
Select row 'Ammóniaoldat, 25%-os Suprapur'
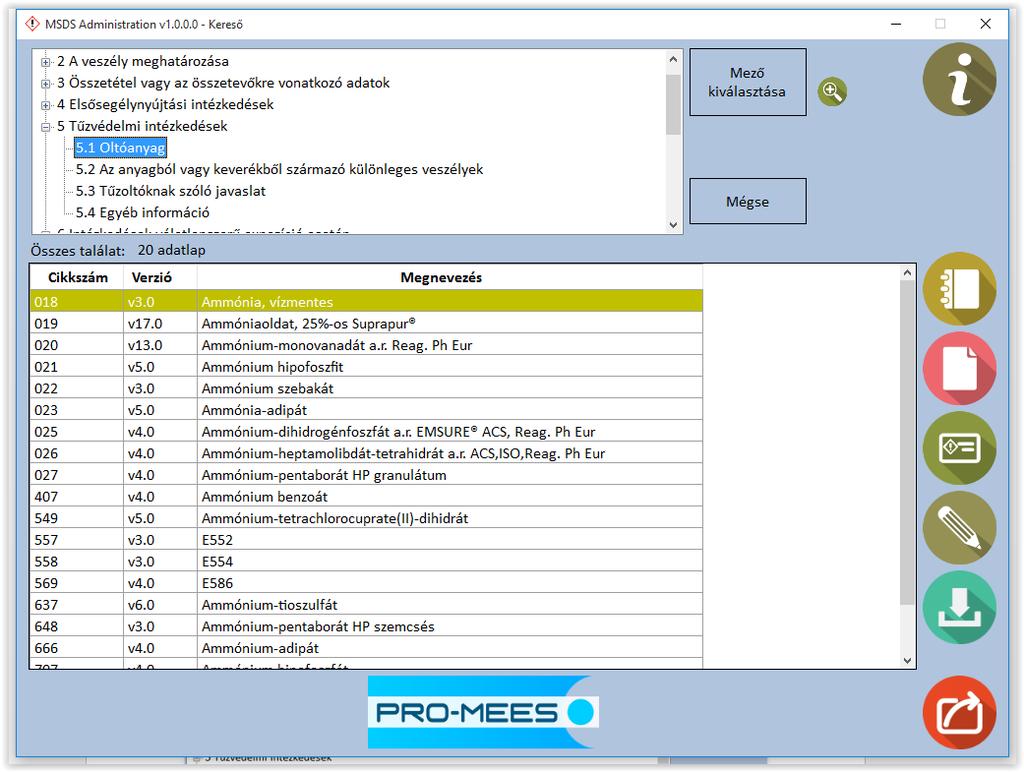coord(366,323)
